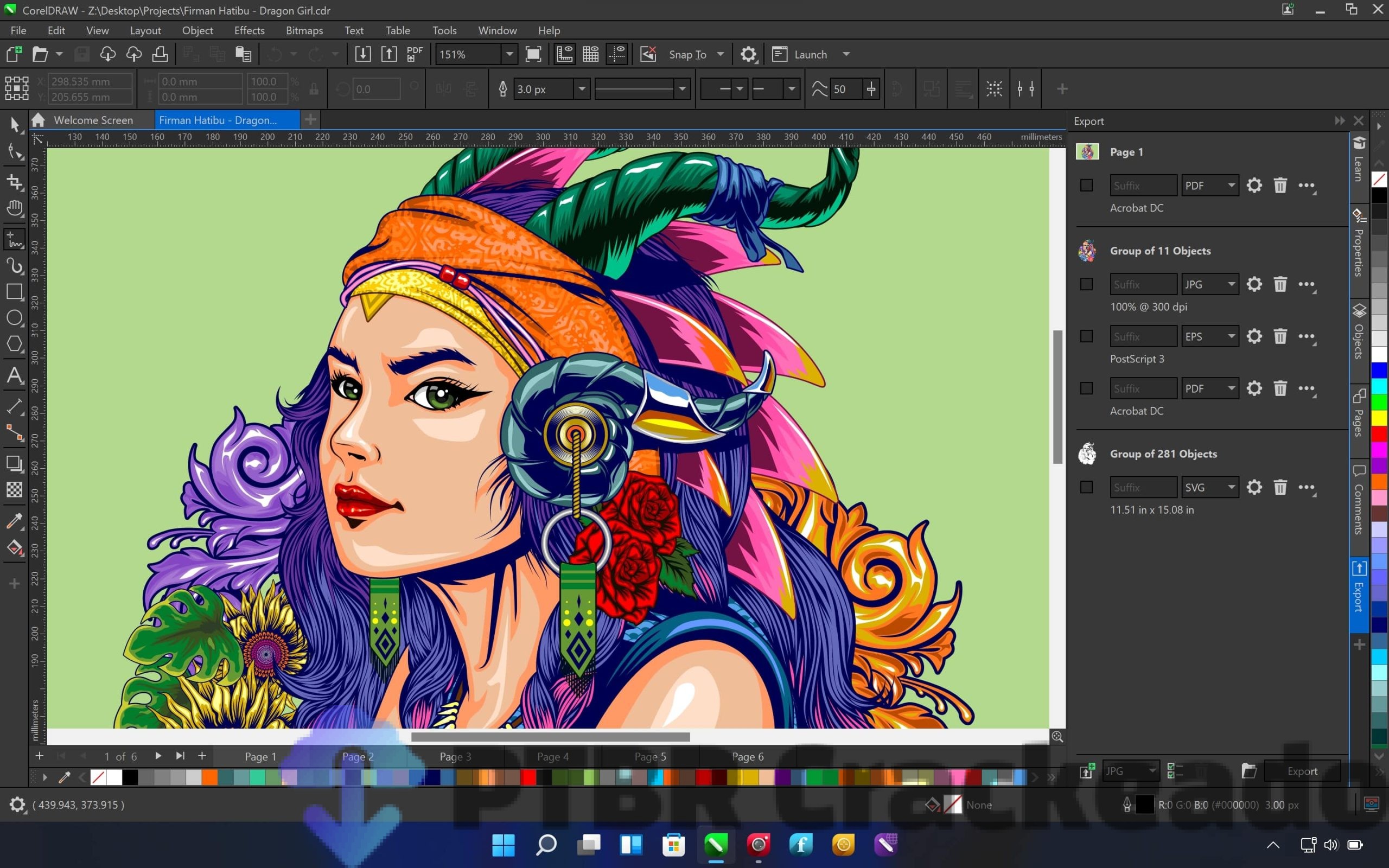1389x868 pixels.
Task: Click the Interactive Fill tool
Action: [15, 547]
